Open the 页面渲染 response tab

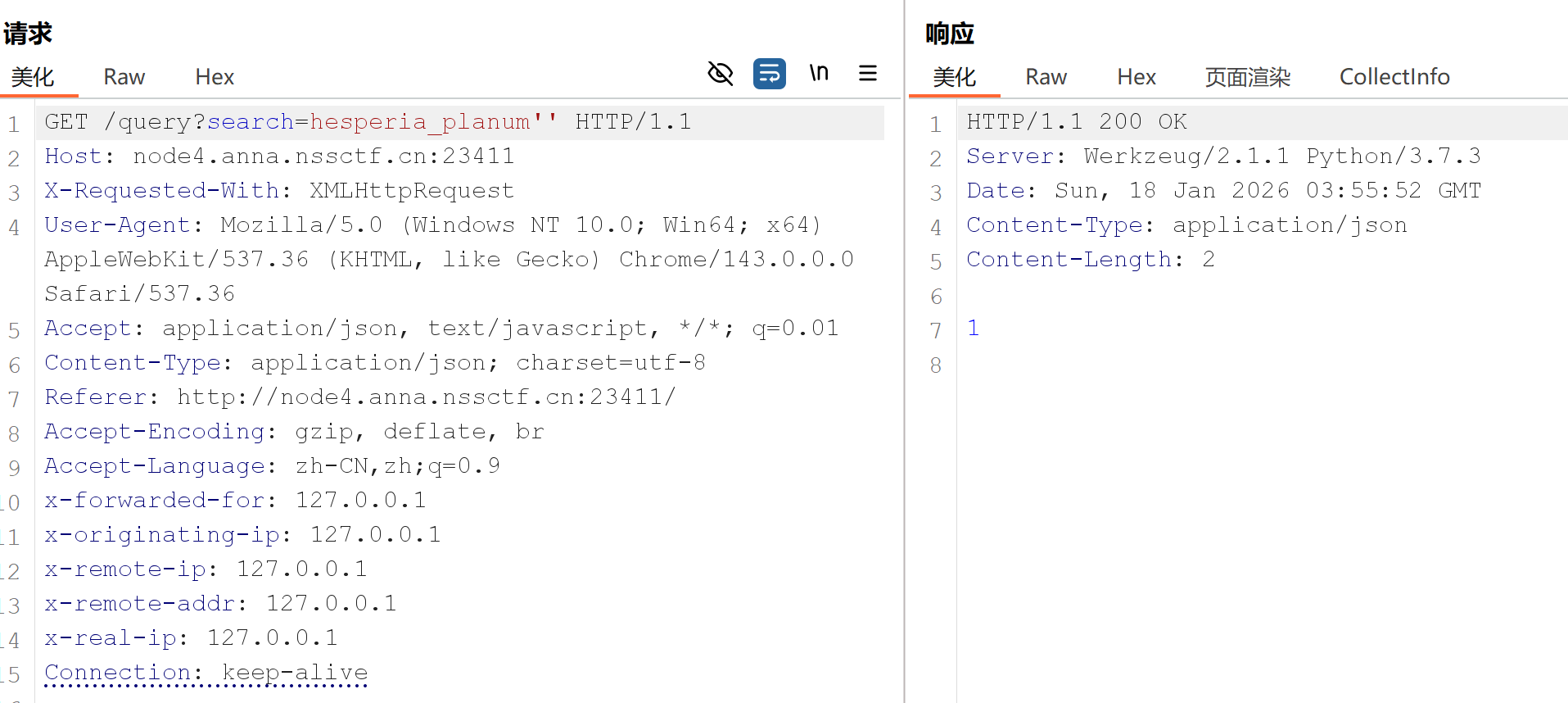point(1247,77)
